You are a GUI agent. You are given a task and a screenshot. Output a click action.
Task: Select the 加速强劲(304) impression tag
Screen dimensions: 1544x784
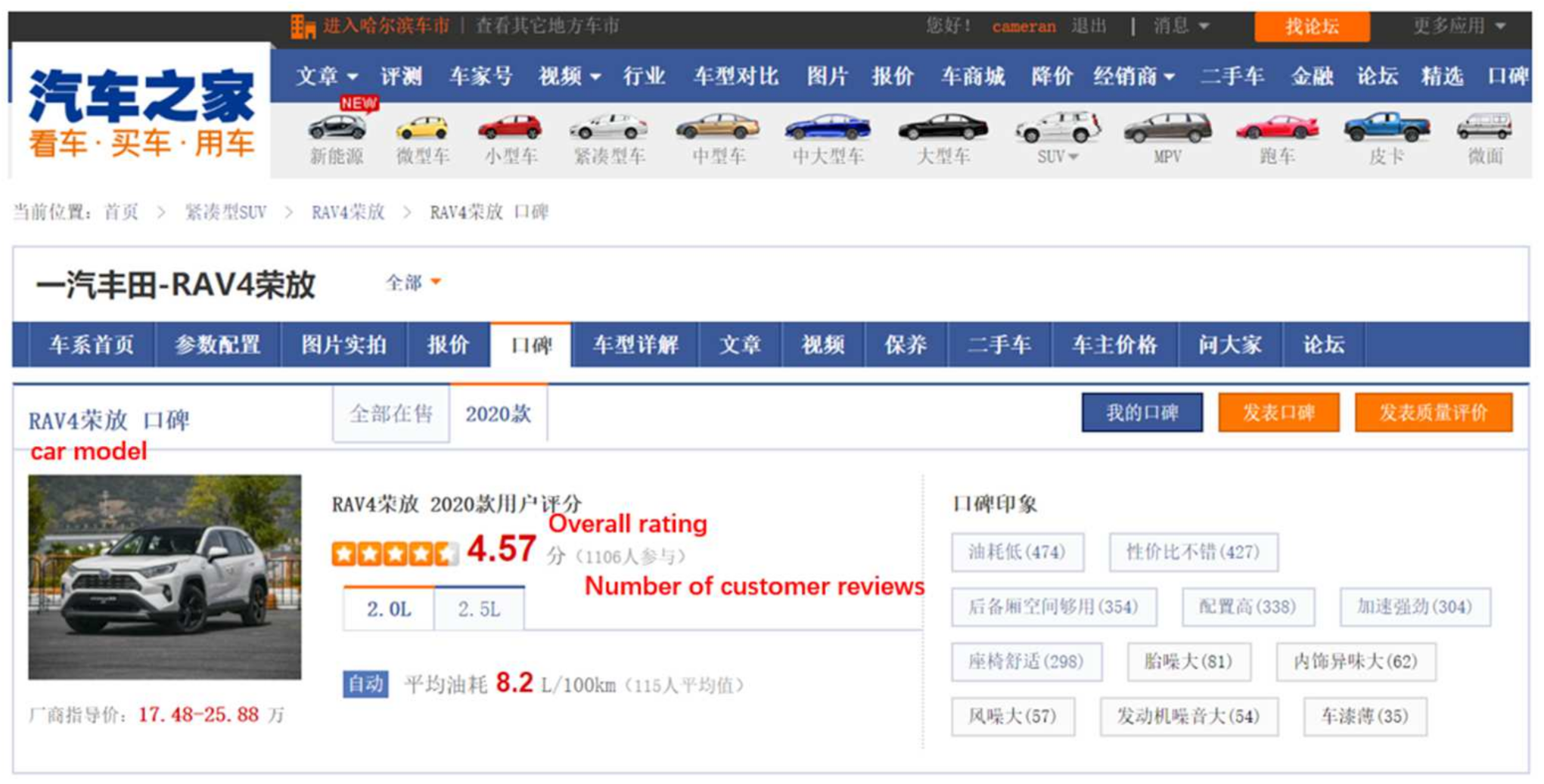[x=1415, y=607]
